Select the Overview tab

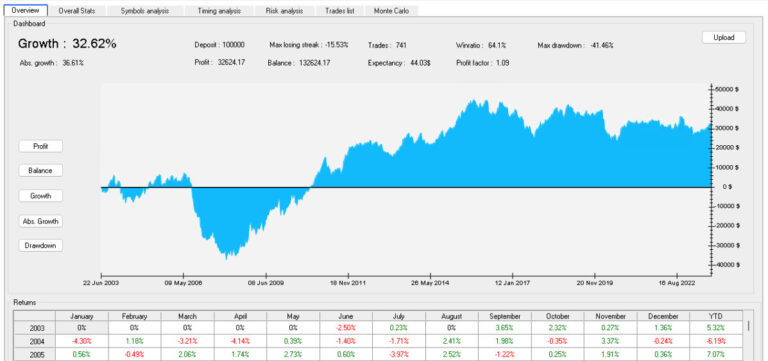pos(24,10)
